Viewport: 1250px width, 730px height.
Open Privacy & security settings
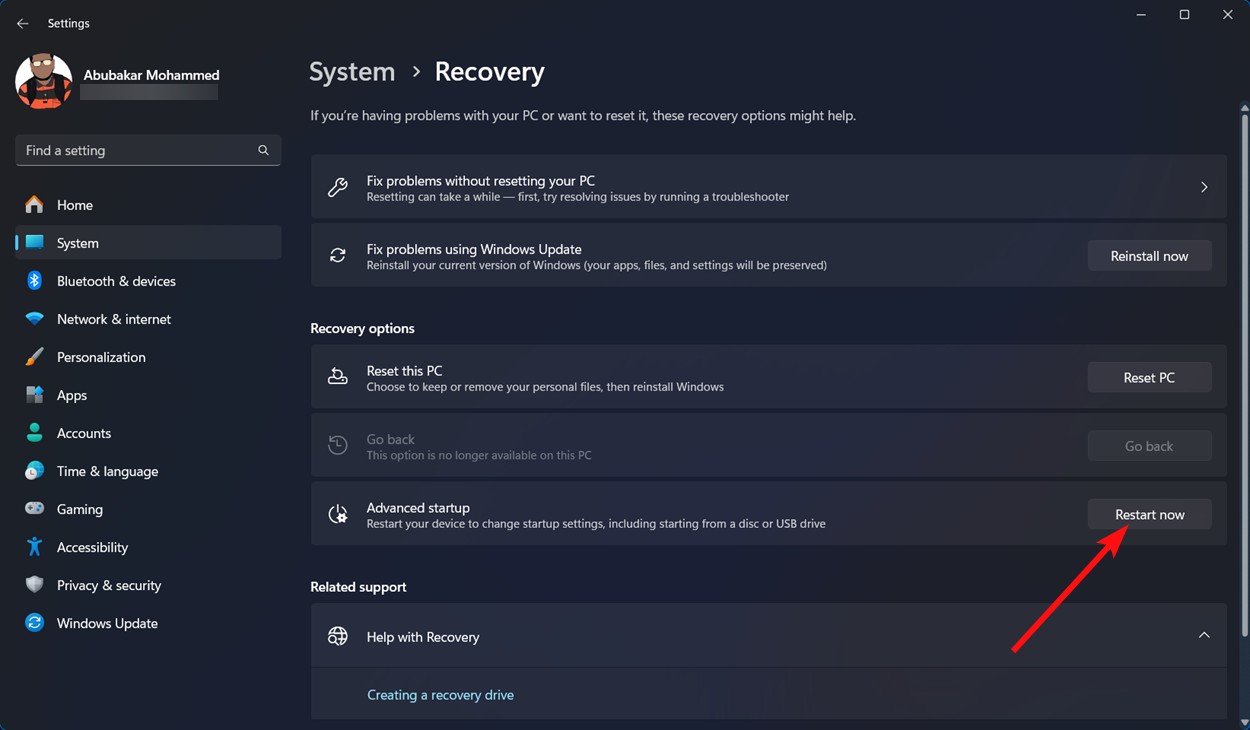point(110,585)
